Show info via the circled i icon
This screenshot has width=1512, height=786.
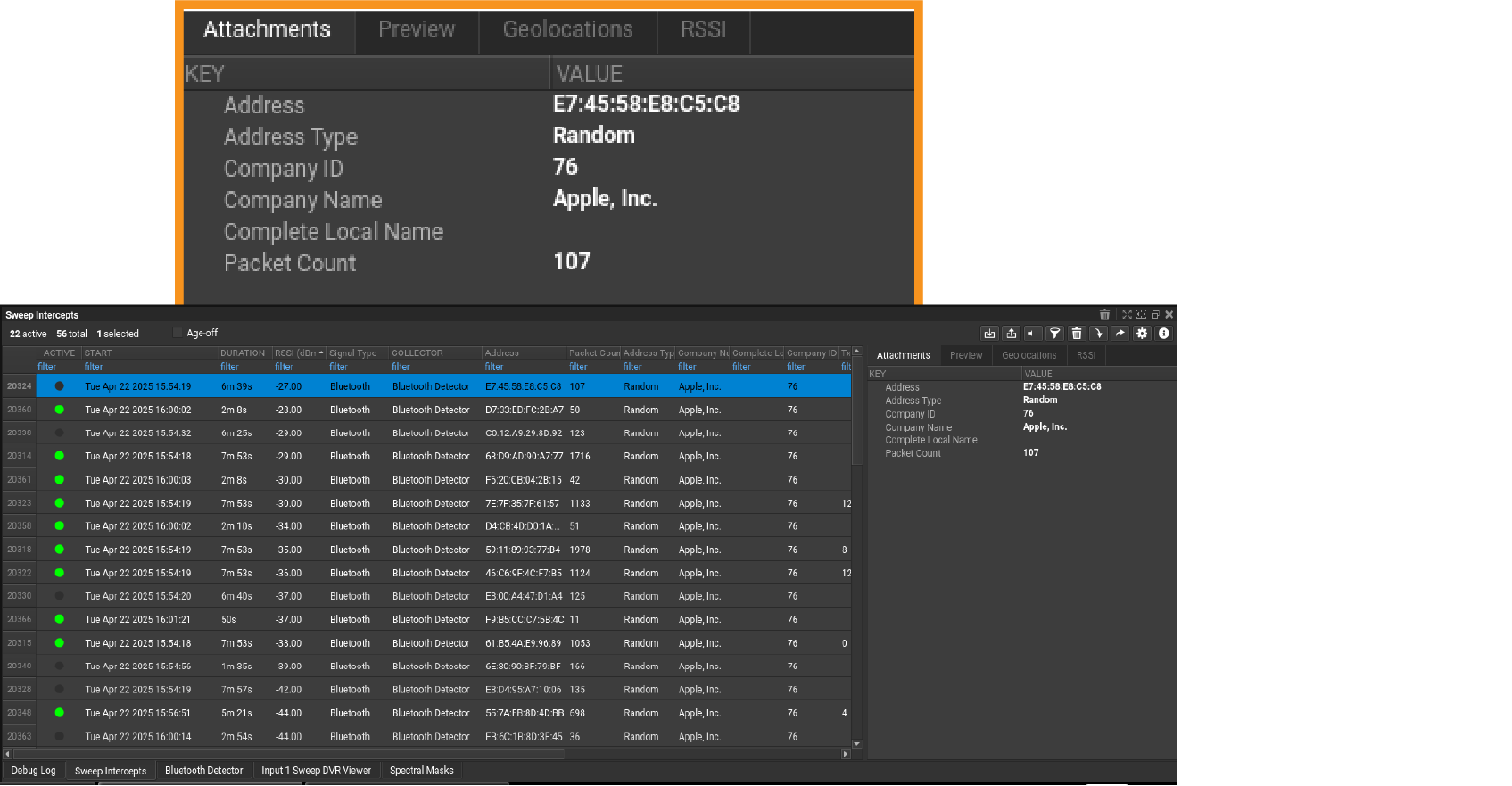tap(1164, 334)
